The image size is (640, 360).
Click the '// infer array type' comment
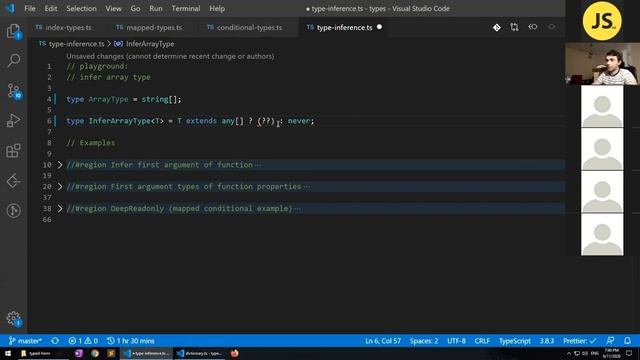(108, 77)
